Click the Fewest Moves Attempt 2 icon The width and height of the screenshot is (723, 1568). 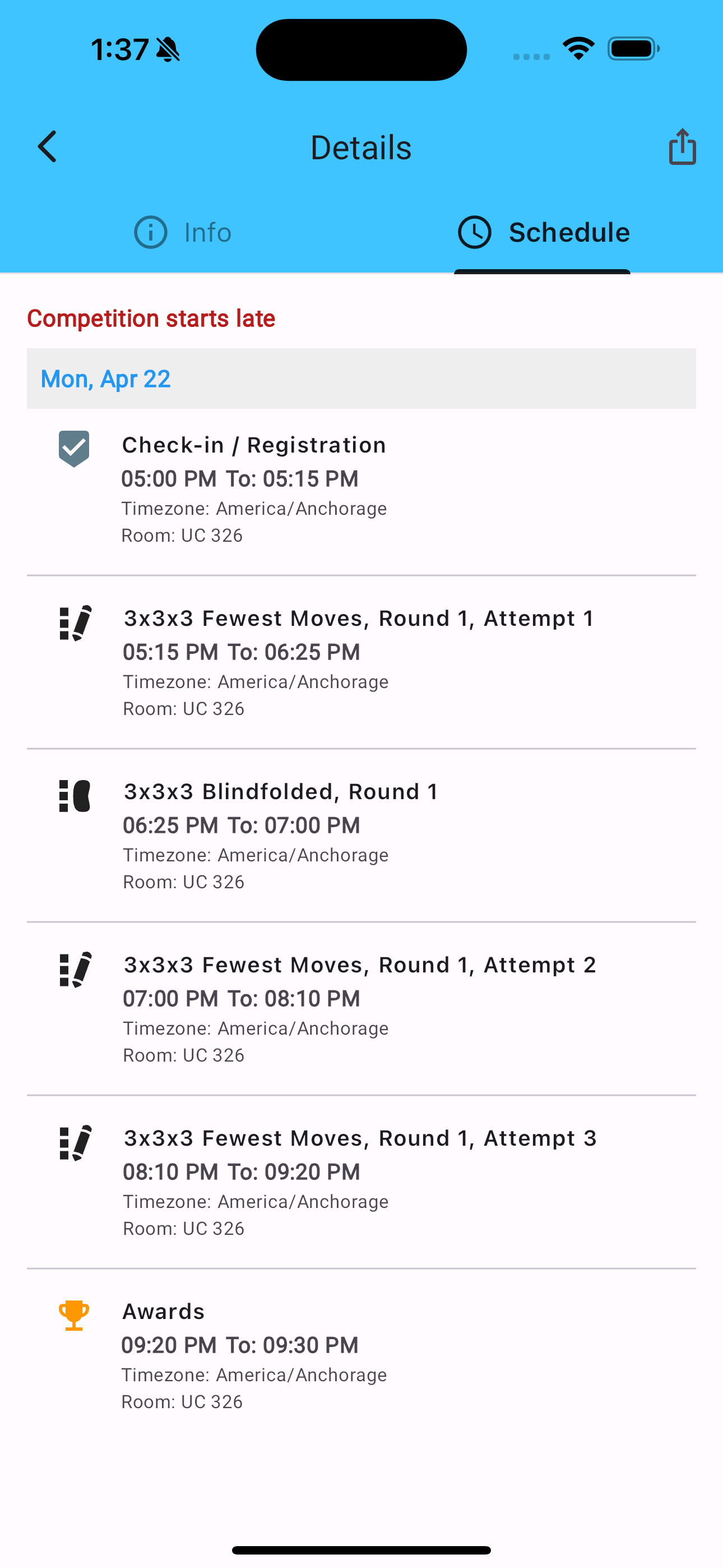[76, 969]
